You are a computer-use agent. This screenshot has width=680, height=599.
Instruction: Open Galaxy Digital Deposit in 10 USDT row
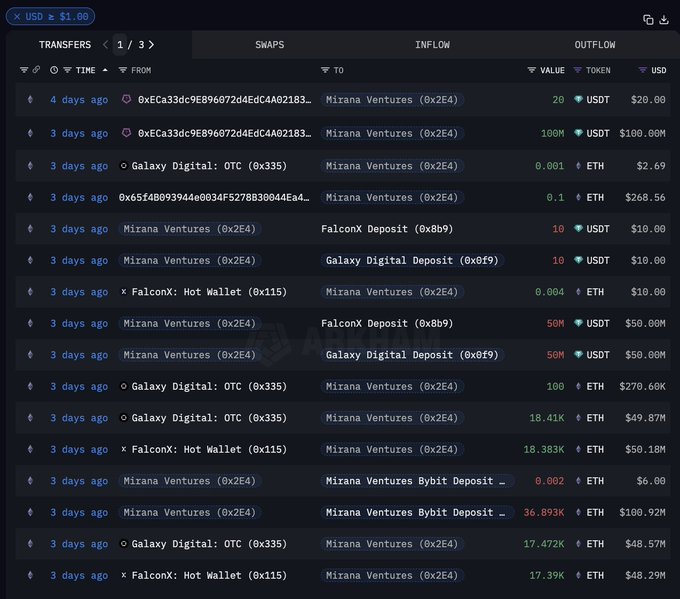[x=412, y=260]
